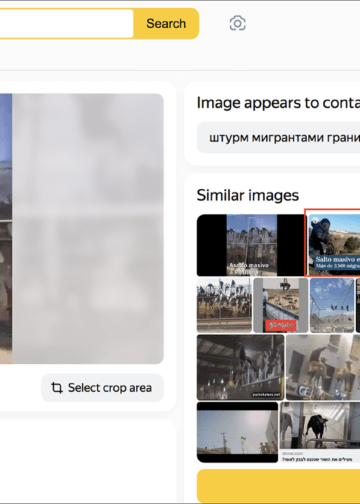Focus the search text input field
This screenshot has width=360, height=504.
pos(66,24)
